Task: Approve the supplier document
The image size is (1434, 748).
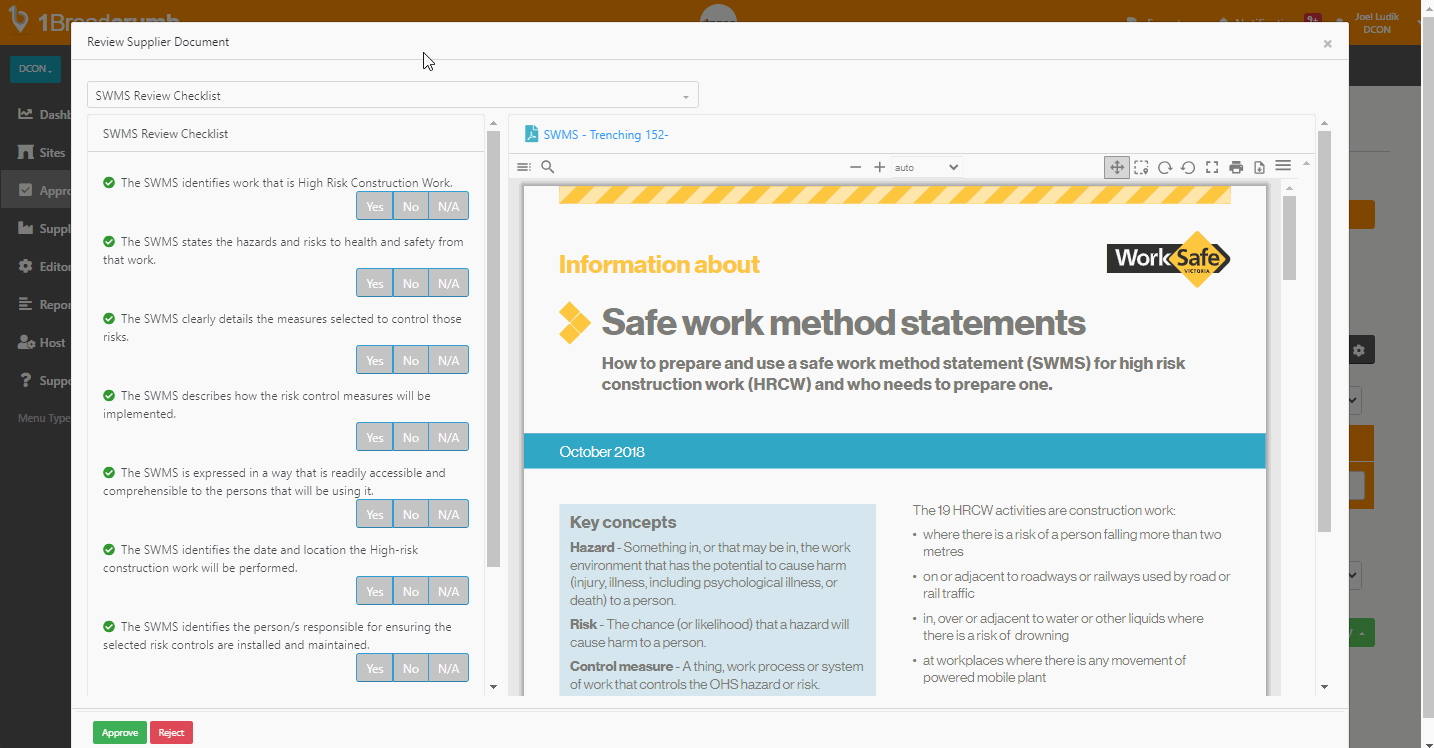Action: pyautogui.click(x=120, y=733)
